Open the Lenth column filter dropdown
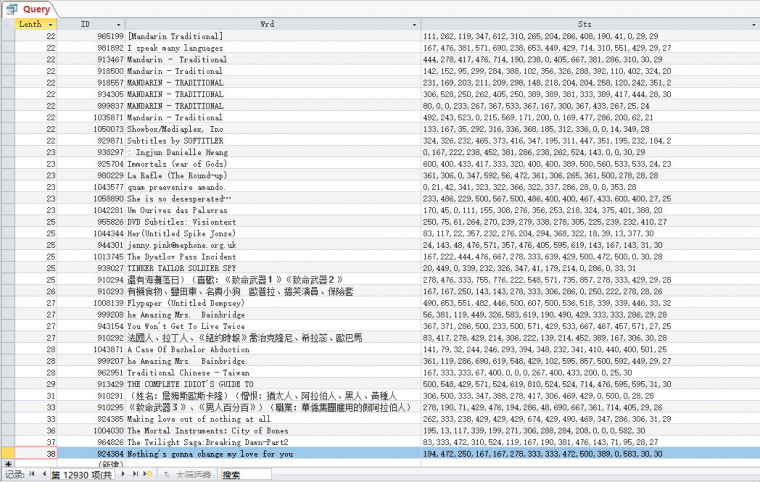760x482 pixels. [x=50, y=24]
